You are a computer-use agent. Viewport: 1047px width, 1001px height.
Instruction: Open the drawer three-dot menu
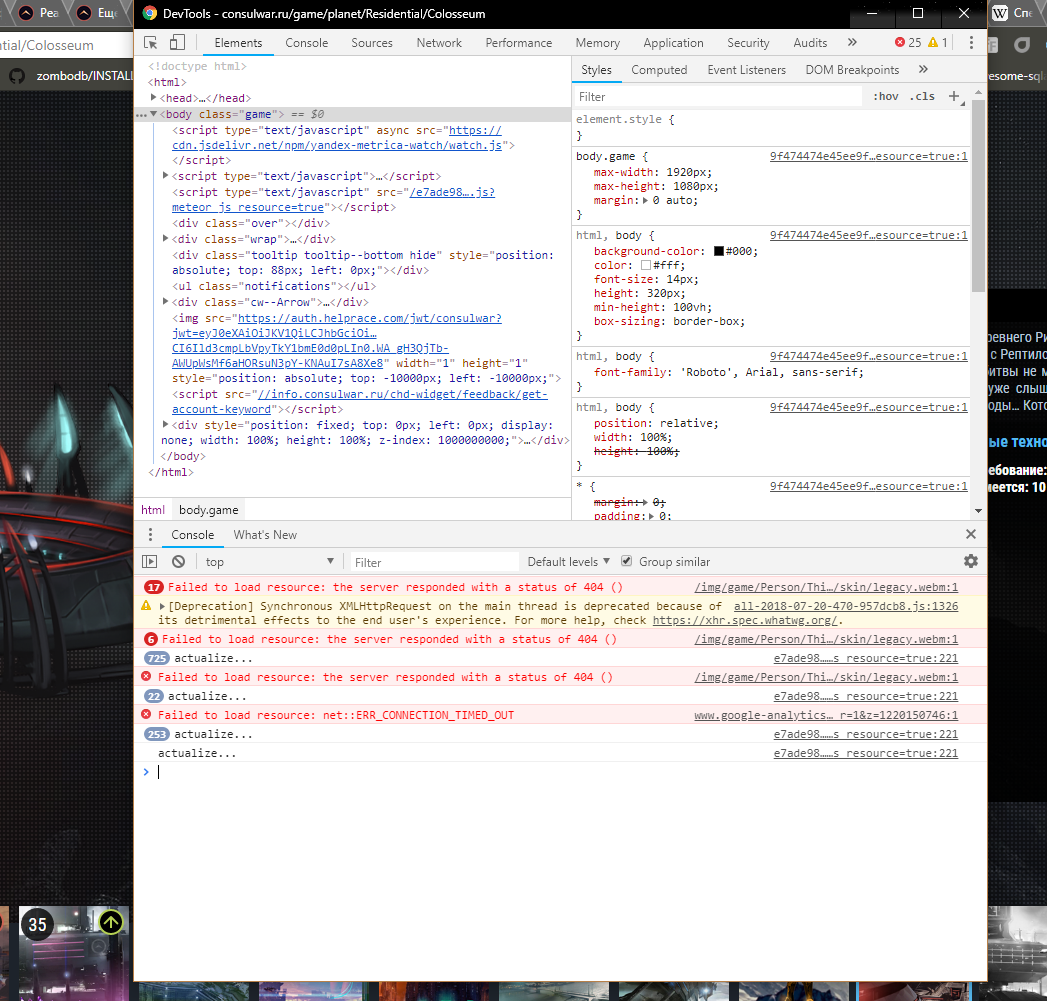tap(150, 535)
